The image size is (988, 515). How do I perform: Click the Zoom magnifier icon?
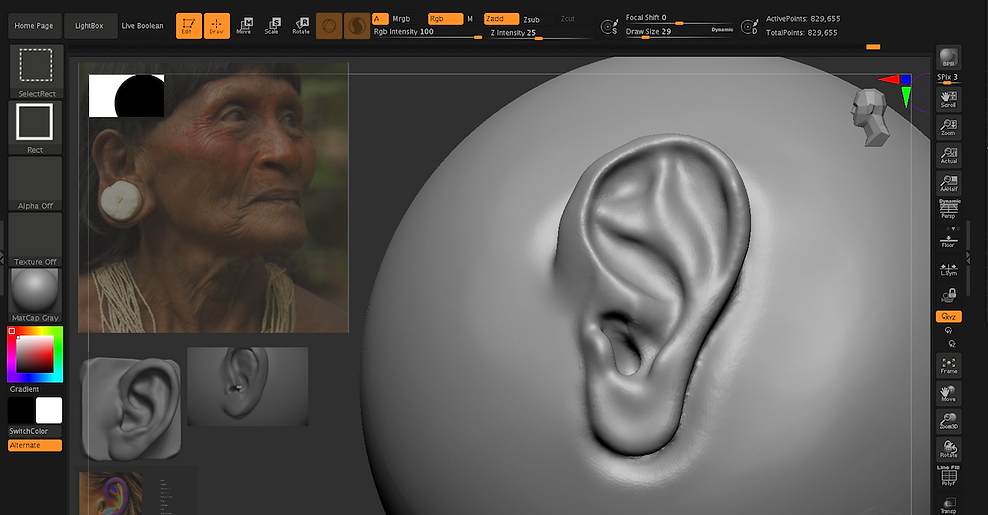(948, 127)
